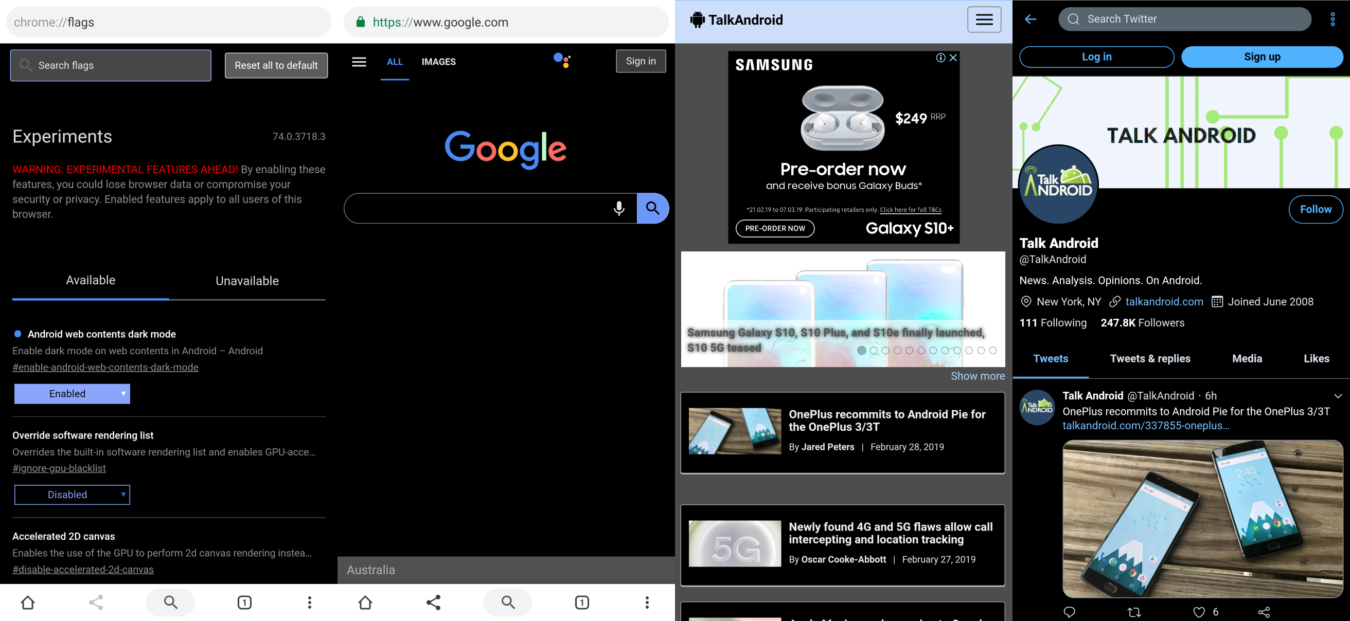Image resolution: width=1350 pixels, height=621 pixels.
Task: Retweet the OnePlus tweet
Action: [1133, 611]
